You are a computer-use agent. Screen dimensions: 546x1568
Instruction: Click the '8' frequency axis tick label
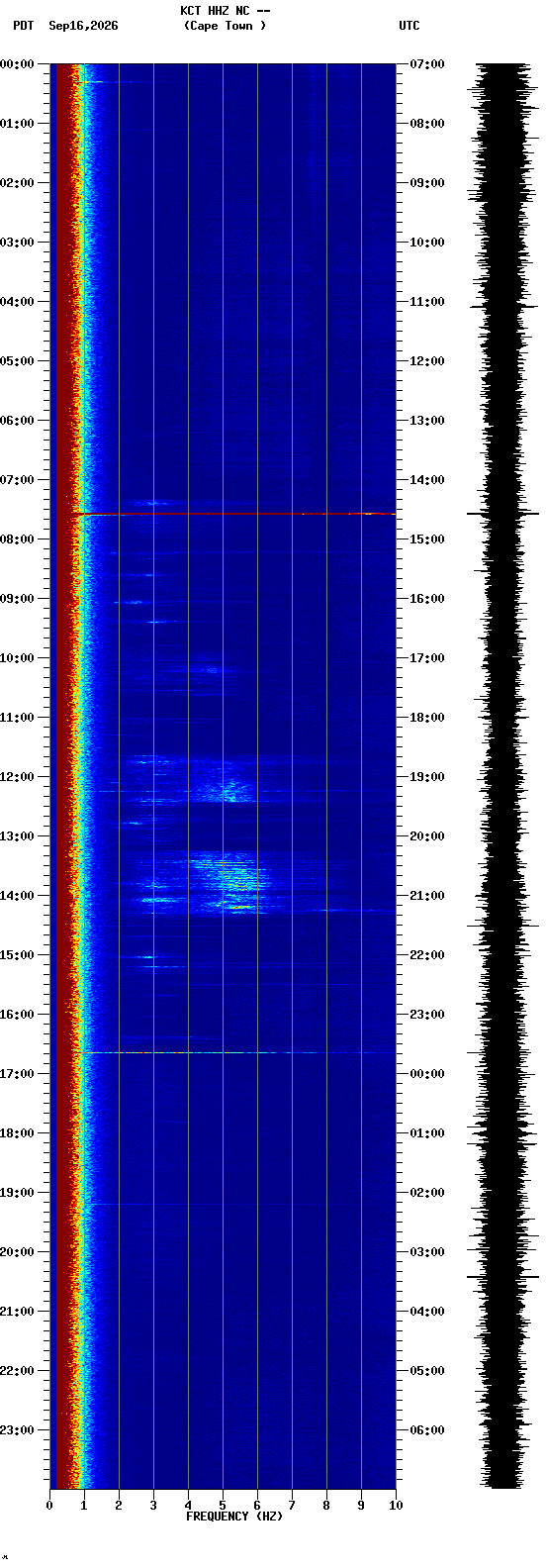click(326, 1506)
